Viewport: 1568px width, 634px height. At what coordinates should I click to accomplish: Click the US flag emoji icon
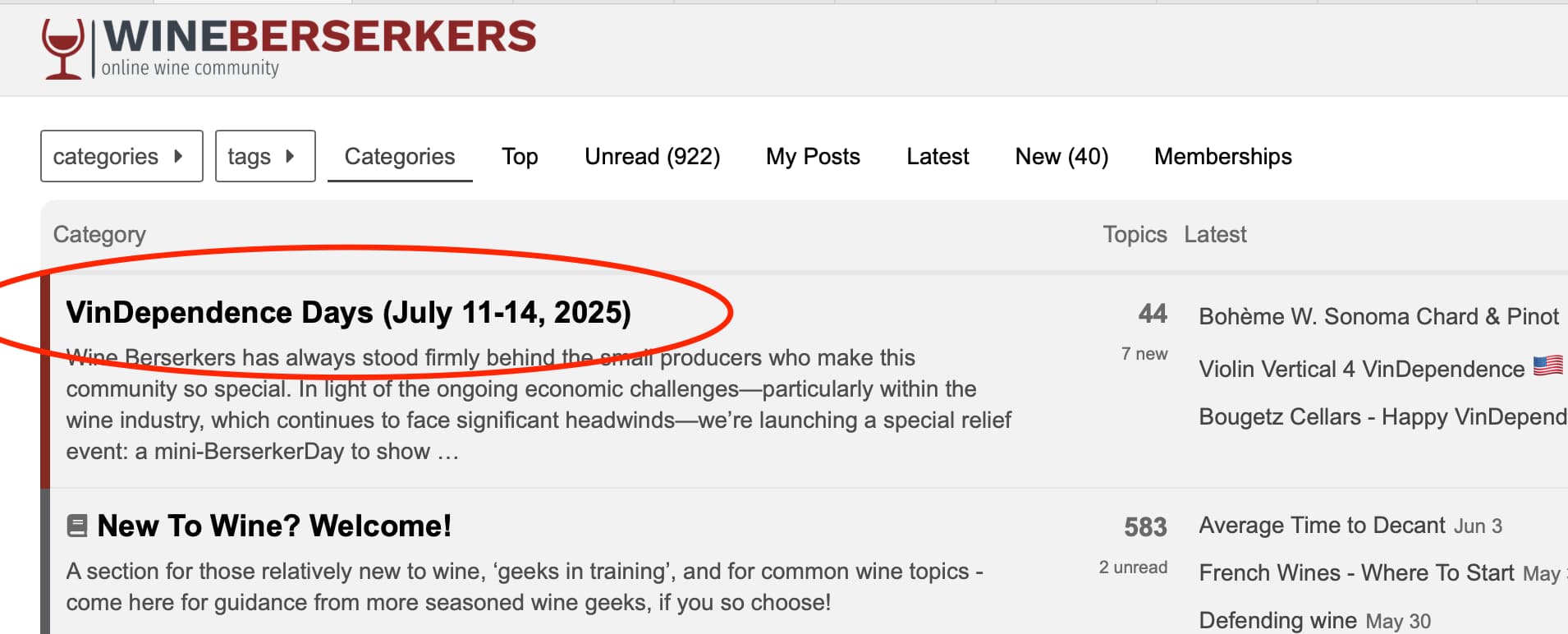(1548, 365)
